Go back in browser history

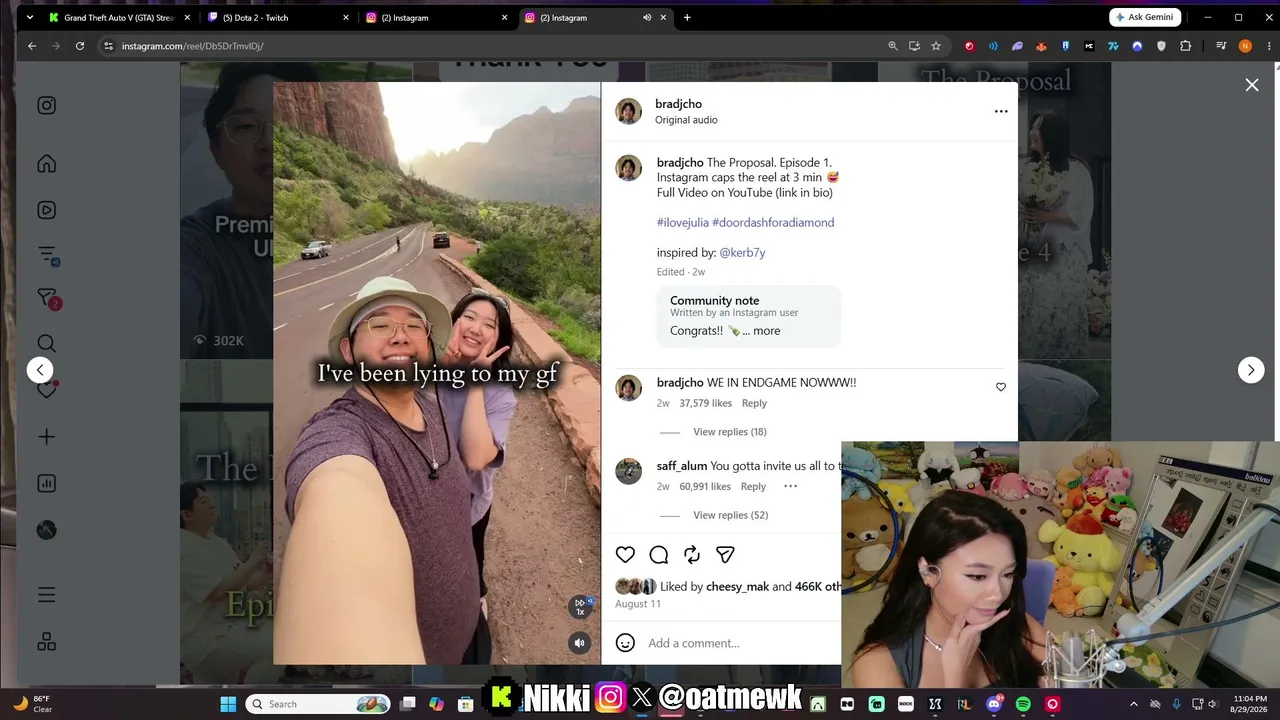point(32,46)
